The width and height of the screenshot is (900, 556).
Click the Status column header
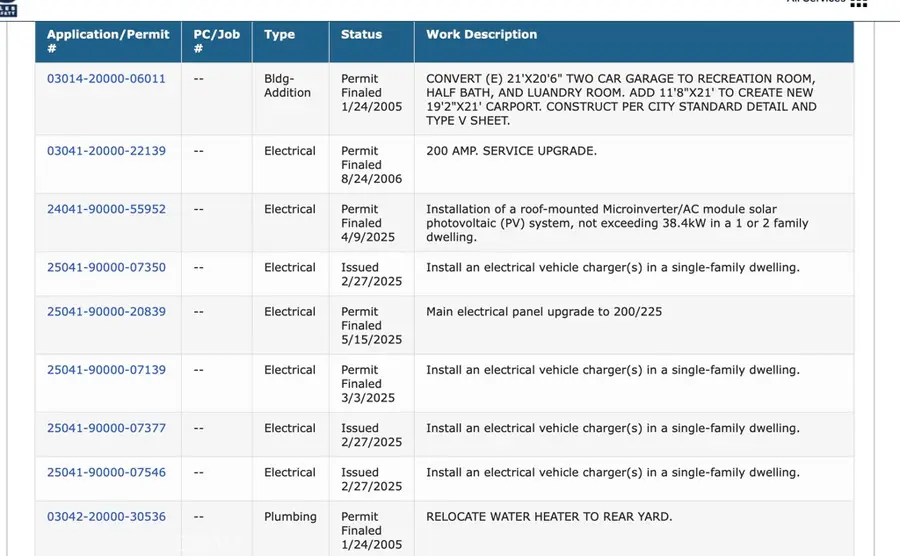[x=361, y=34]
